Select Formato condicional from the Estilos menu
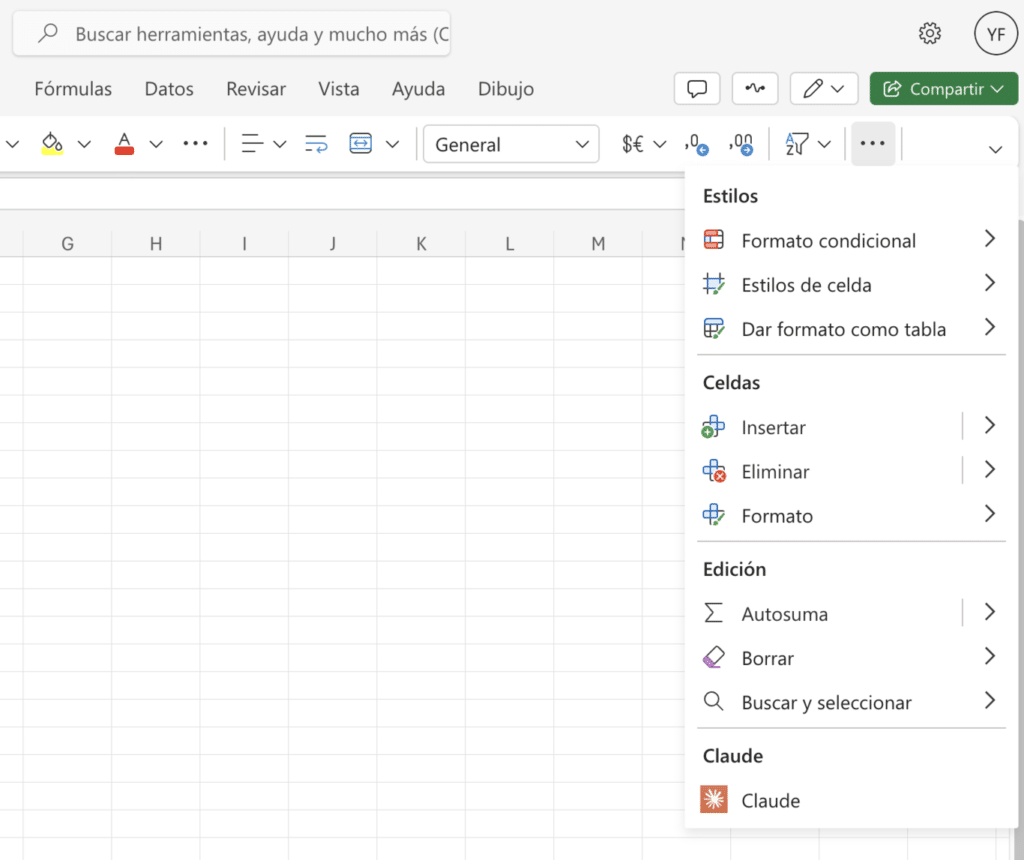Image resolution: width=1024 pixels, height=860 pixels. coord(828,240)
